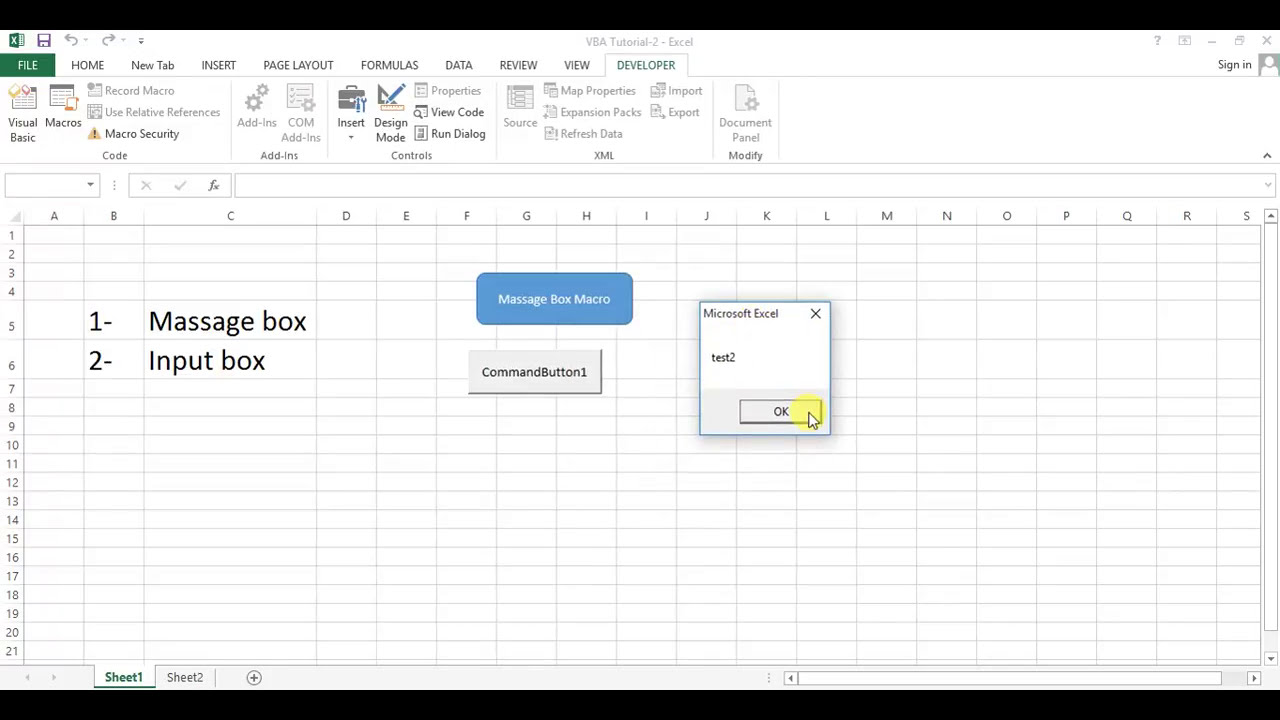This screenshot has width=1280, height=720.
Task: Click the XML Export button
Action: pyautogui.click(x=675, y=112)
